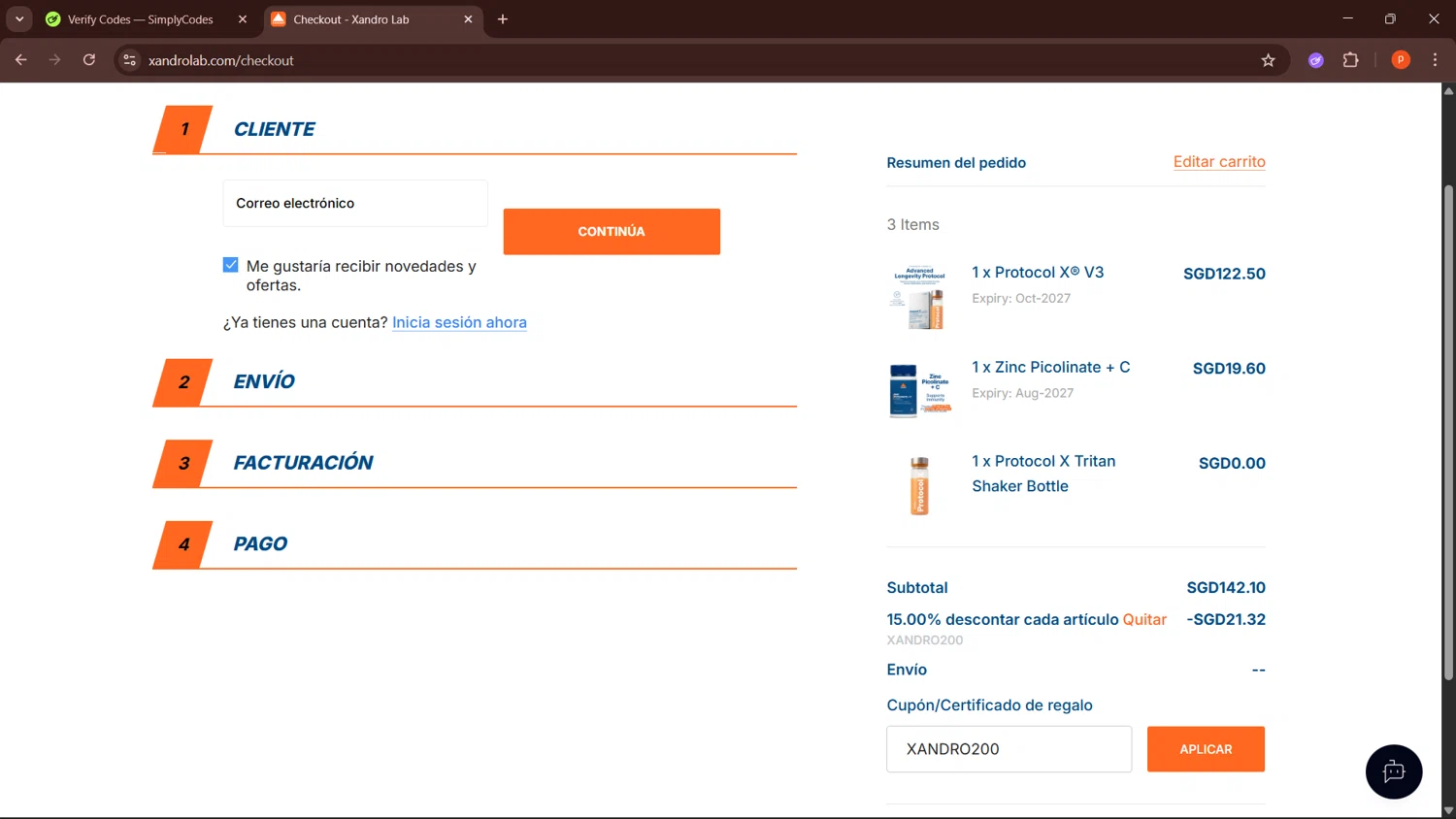Open a new tab with plus button
This screenshot has height=819, width=1456.
coord(503,19)
